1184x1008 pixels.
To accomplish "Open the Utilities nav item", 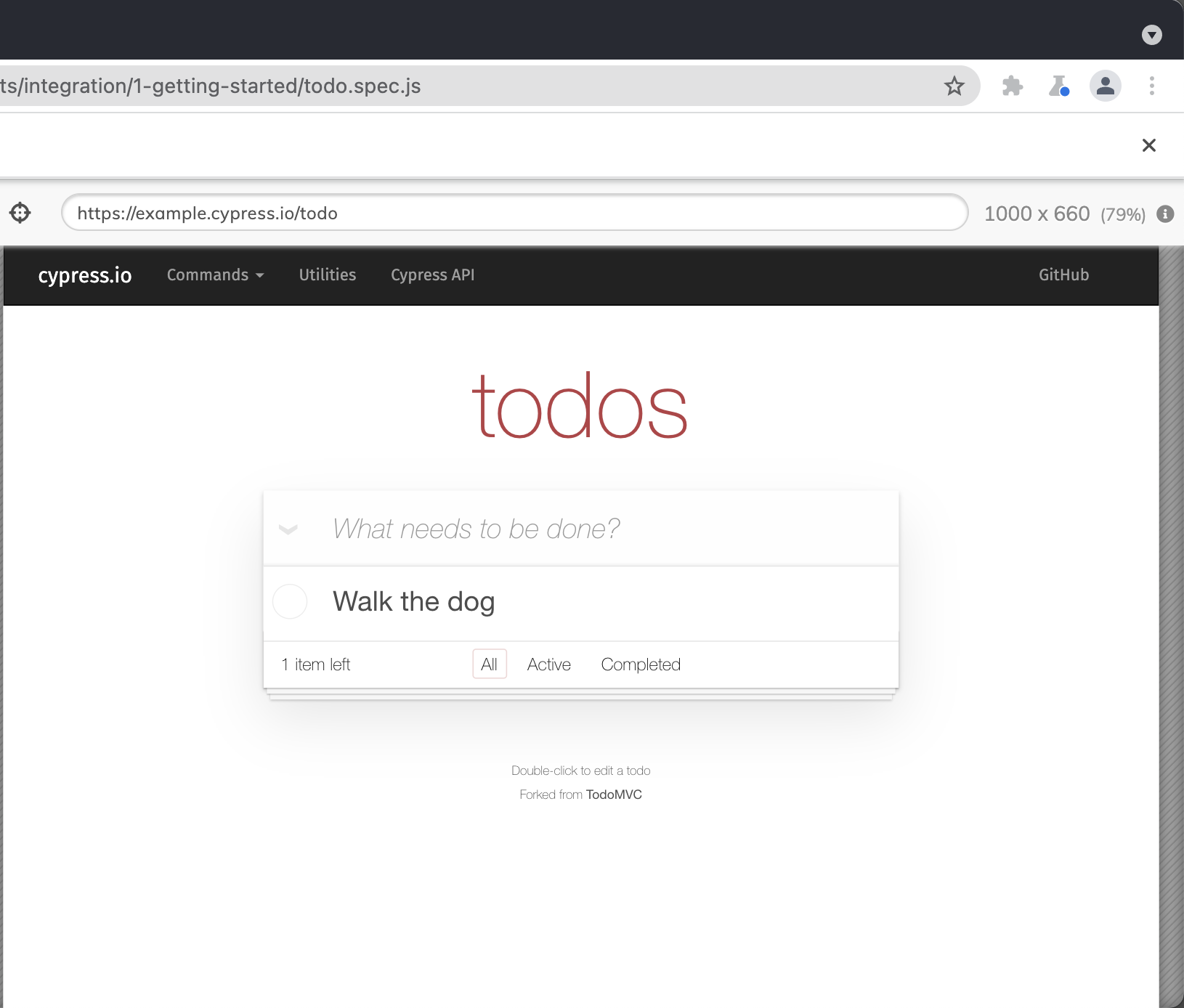I will point(328,275).
